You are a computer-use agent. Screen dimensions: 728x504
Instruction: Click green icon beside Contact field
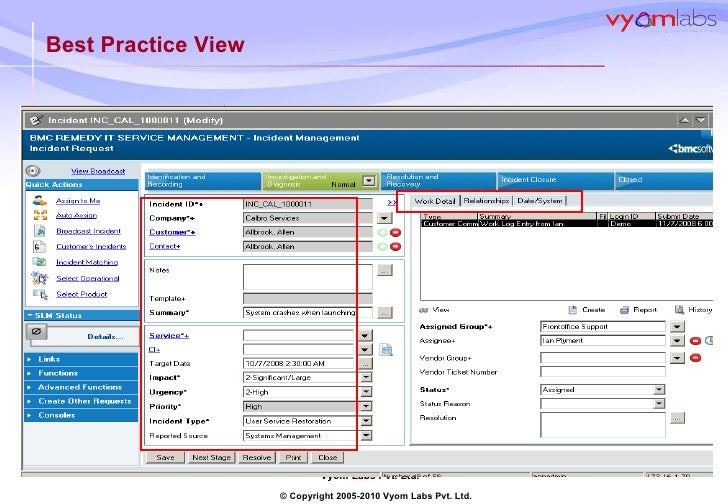383,246
